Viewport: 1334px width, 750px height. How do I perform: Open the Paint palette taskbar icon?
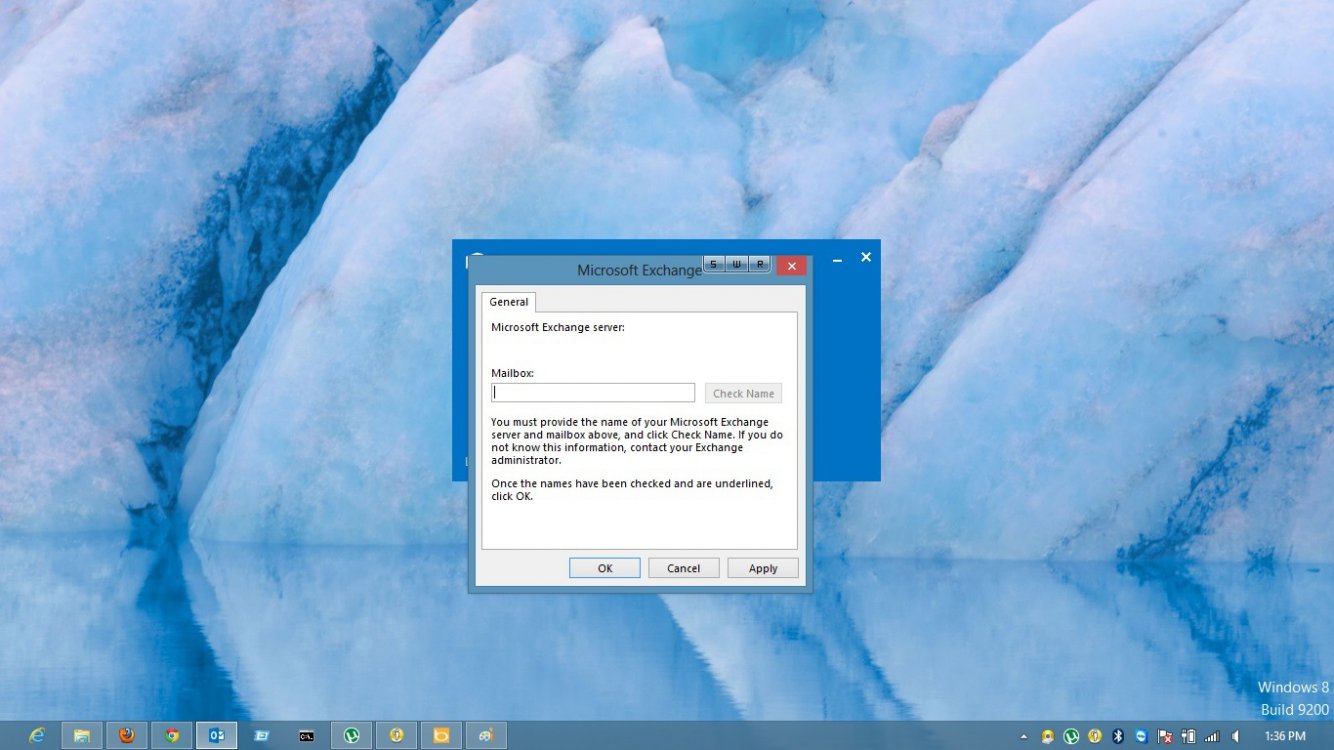486,735
